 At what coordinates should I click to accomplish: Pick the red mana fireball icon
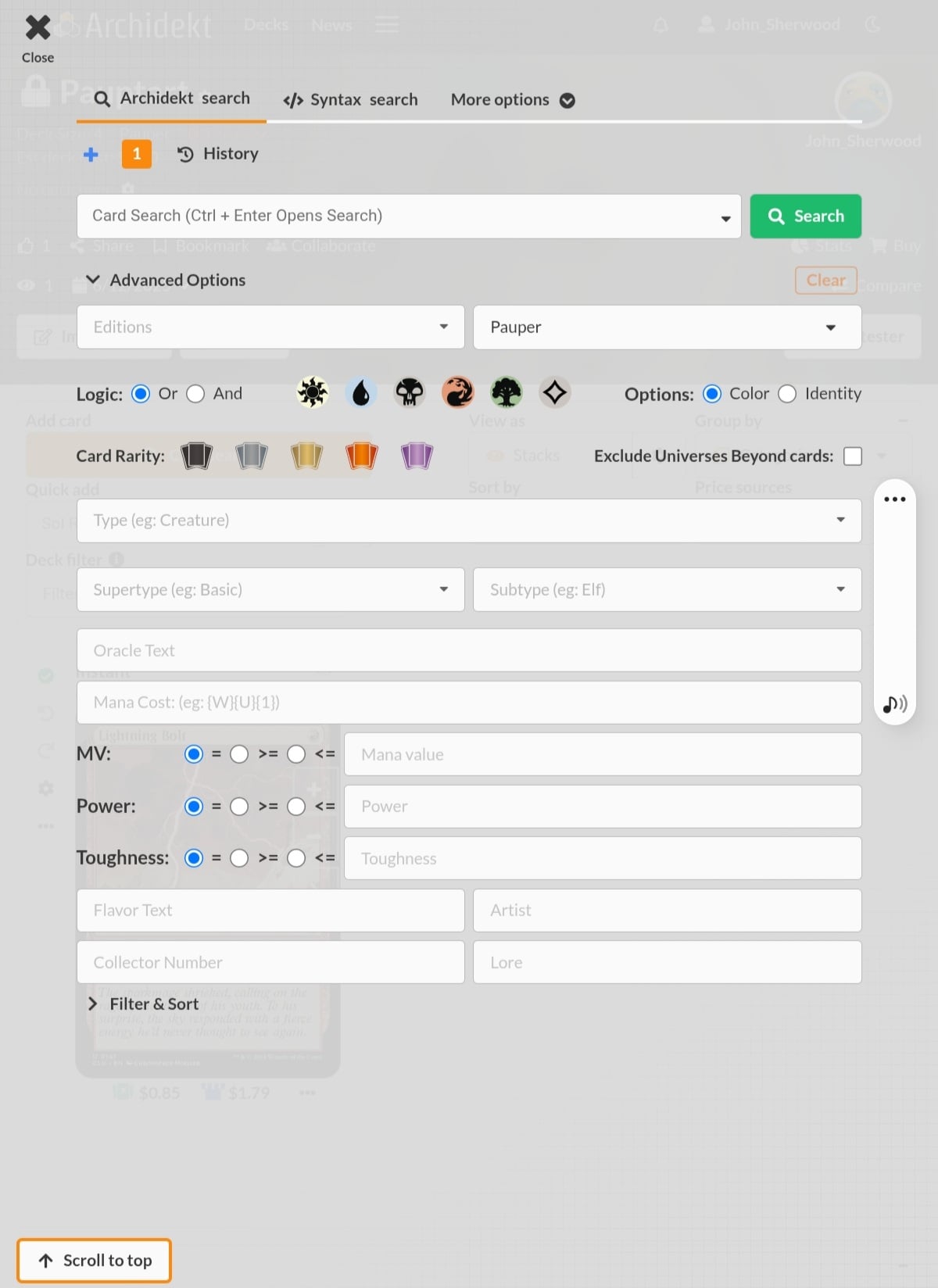(x=458, y=392)
